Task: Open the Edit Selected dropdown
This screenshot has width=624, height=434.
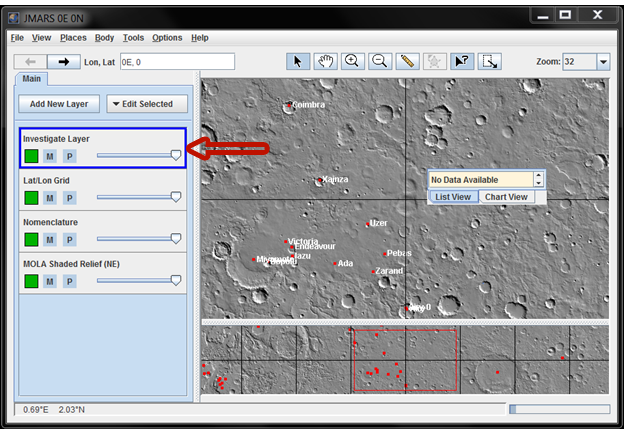Action: click(x=147, y=104)
